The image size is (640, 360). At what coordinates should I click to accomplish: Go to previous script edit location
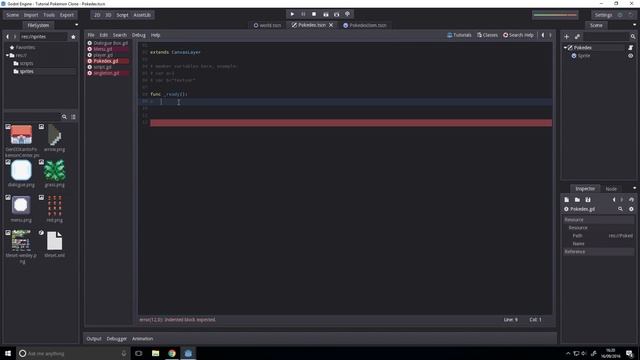pyautogui.click(x=543, y=35)
